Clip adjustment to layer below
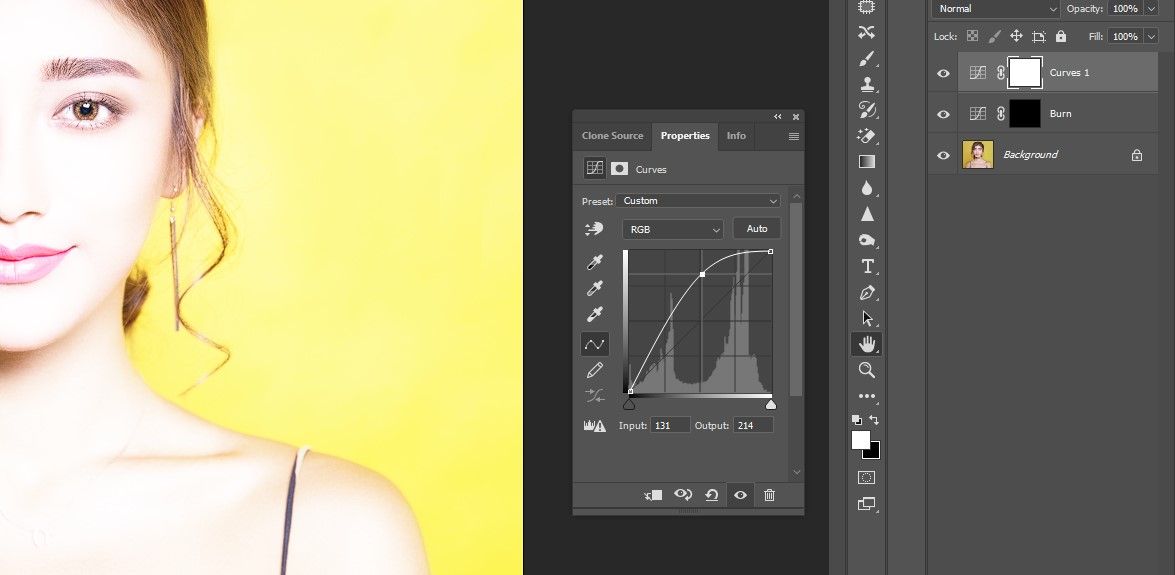Screen dimensions: 1175x575 point(653,495)
